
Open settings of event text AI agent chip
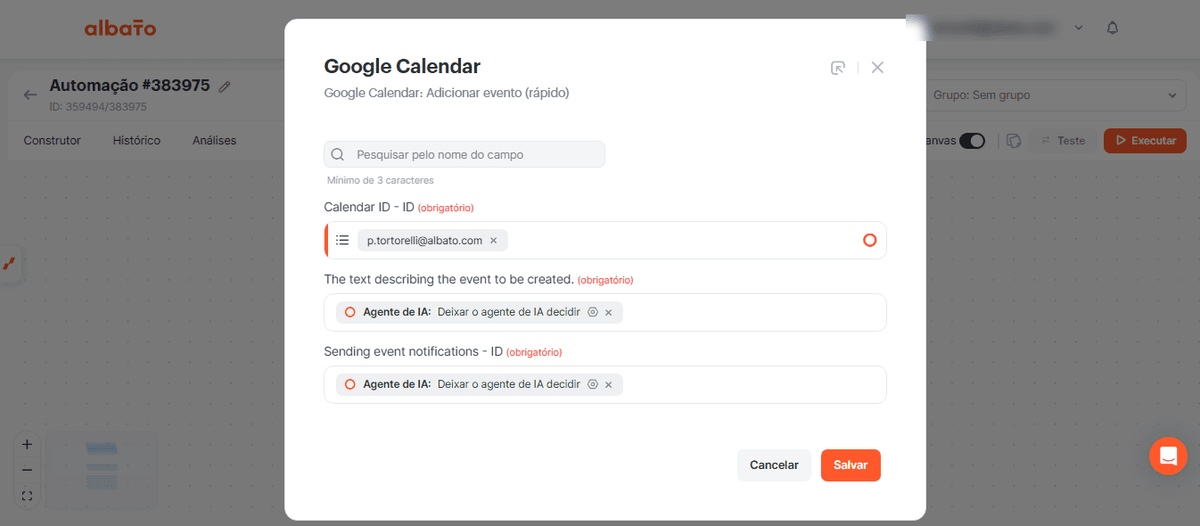tap(592, 313)
